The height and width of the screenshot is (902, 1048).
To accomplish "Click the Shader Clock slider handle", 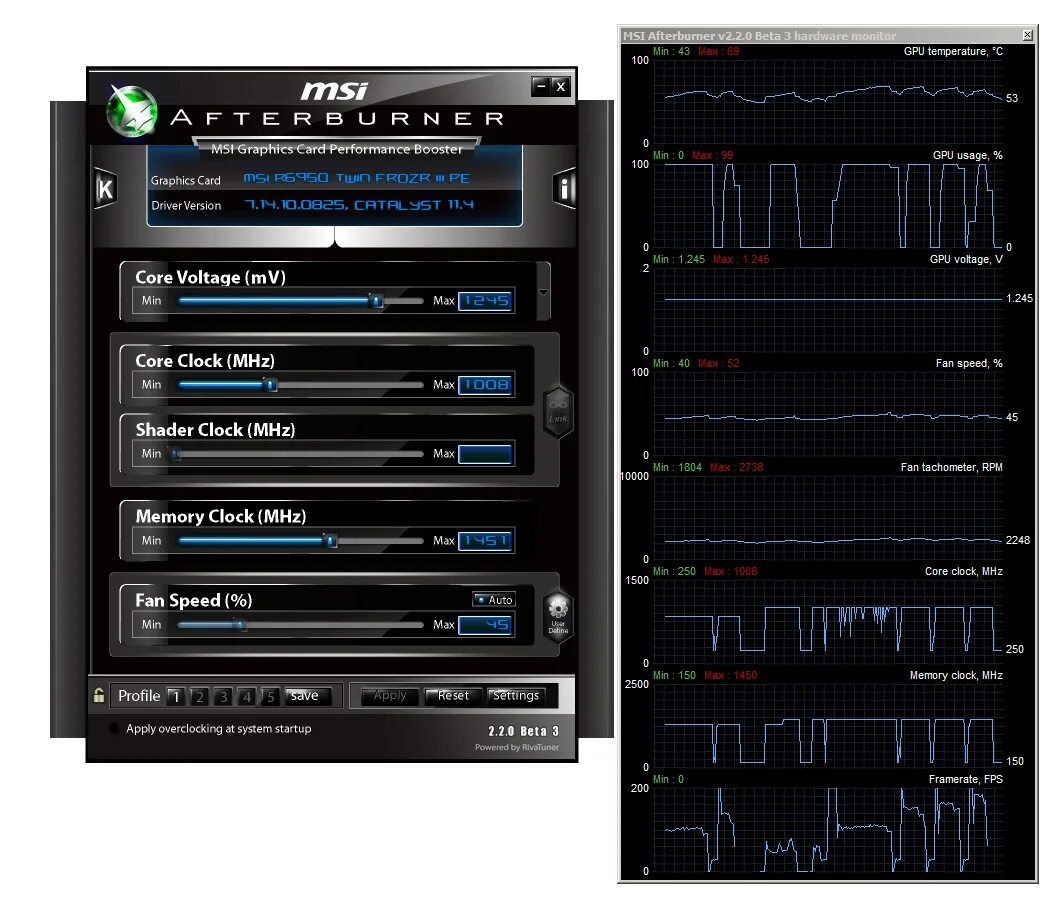I will pyautogui.click(x=176, y=454).
